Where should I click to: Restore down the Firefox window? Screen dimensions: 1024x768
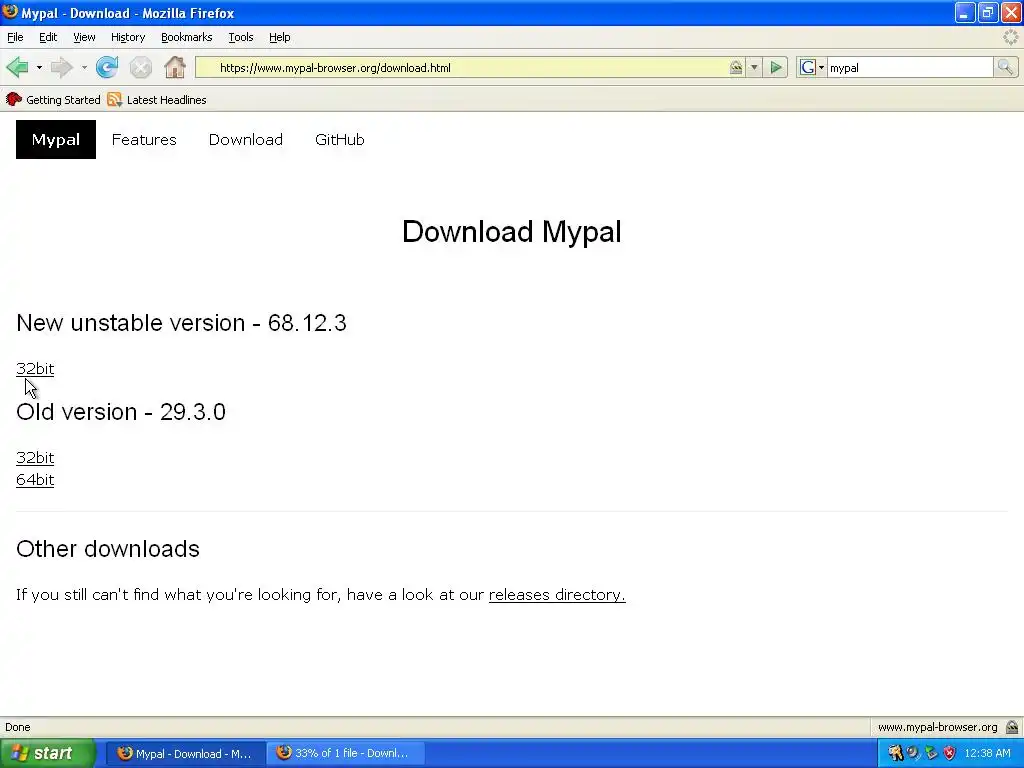(988, 12)
